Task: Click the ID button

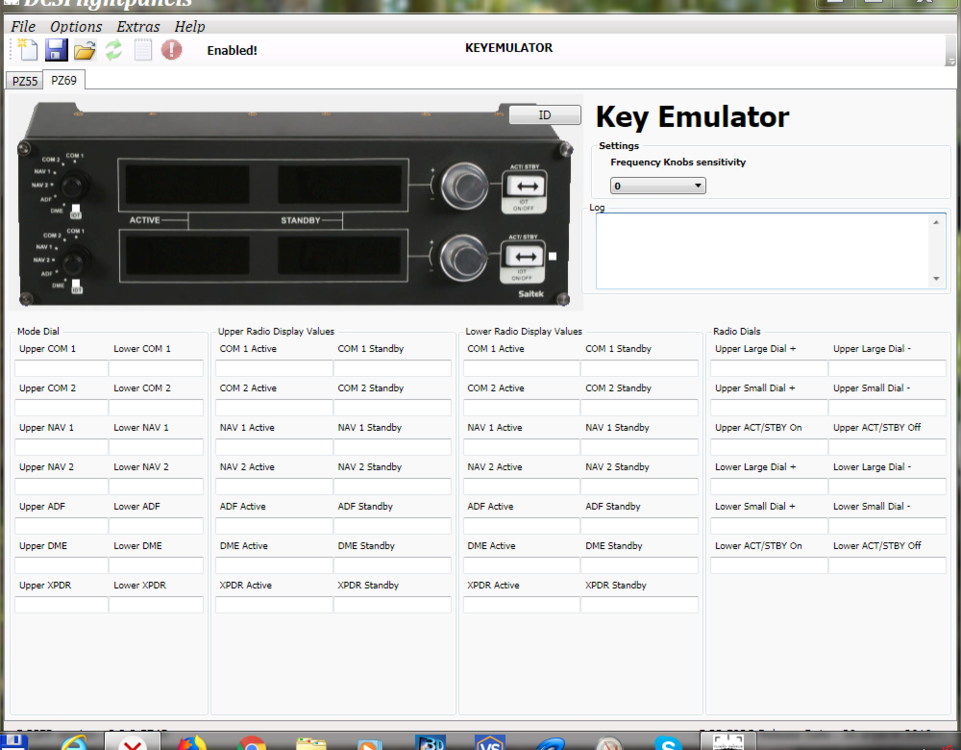Action: (x=544, y=115)
